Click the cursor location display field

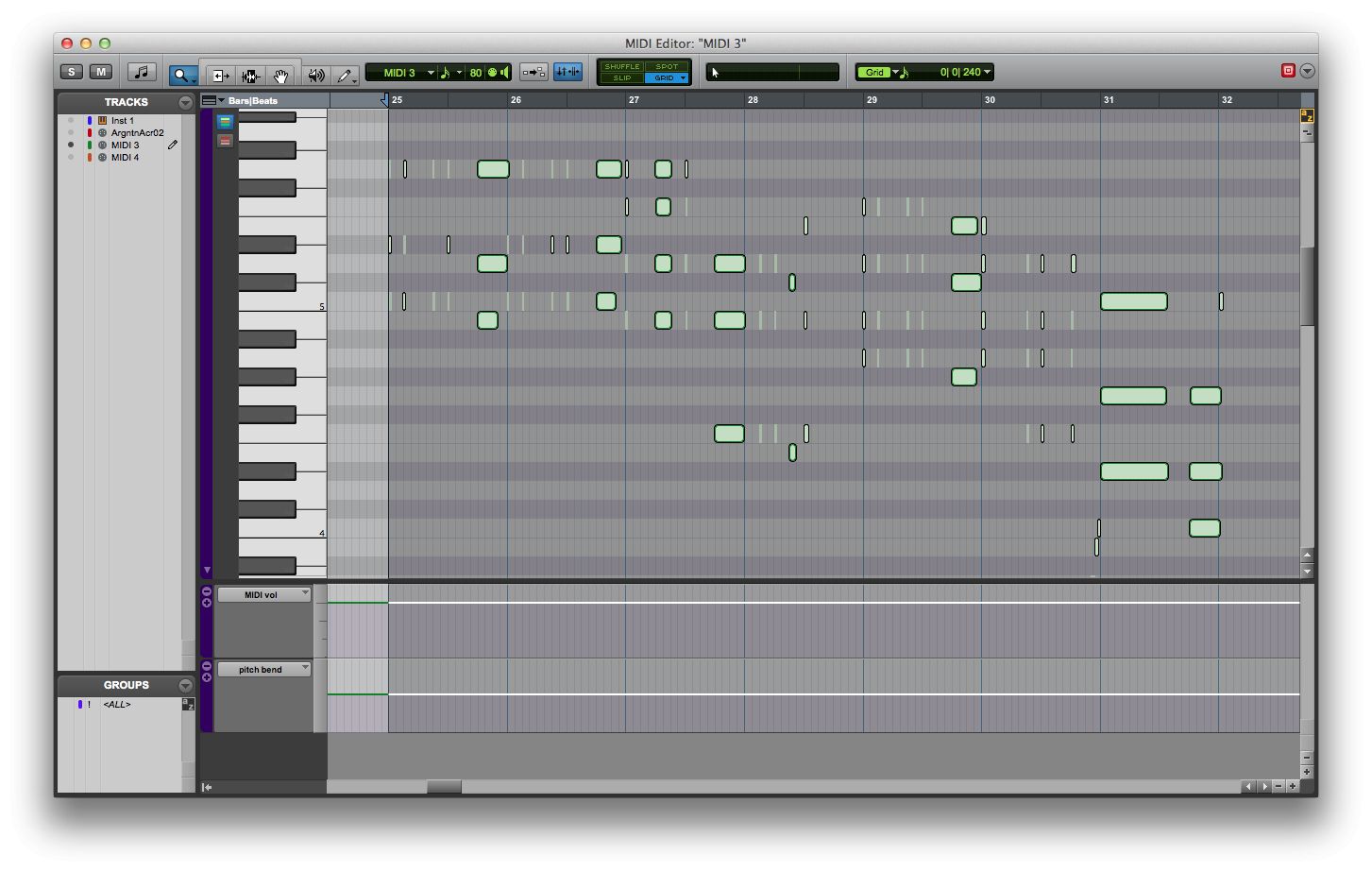click(772, 72)
